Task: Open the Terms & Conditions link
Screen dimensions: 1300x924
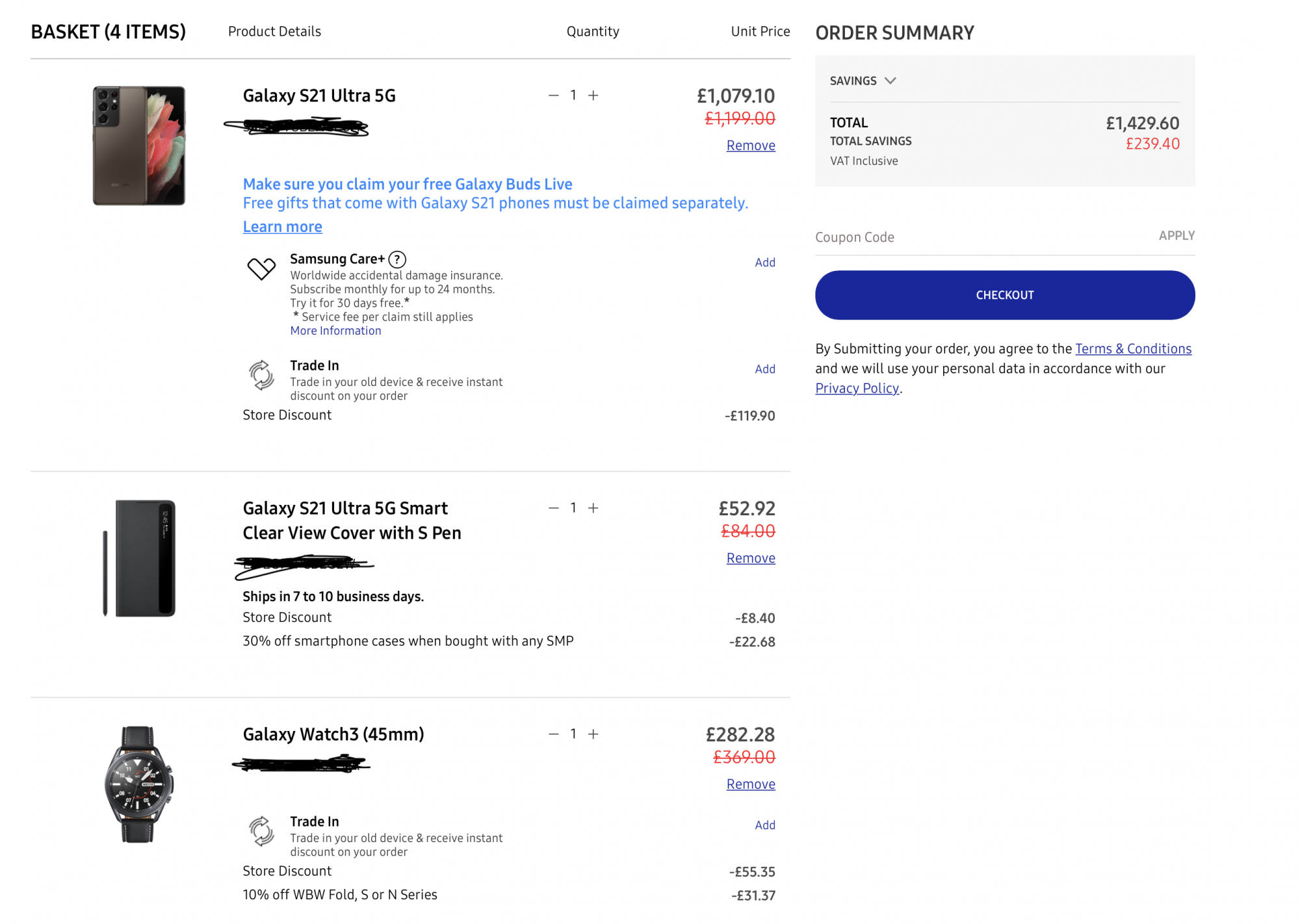Action: (1132, 349)
